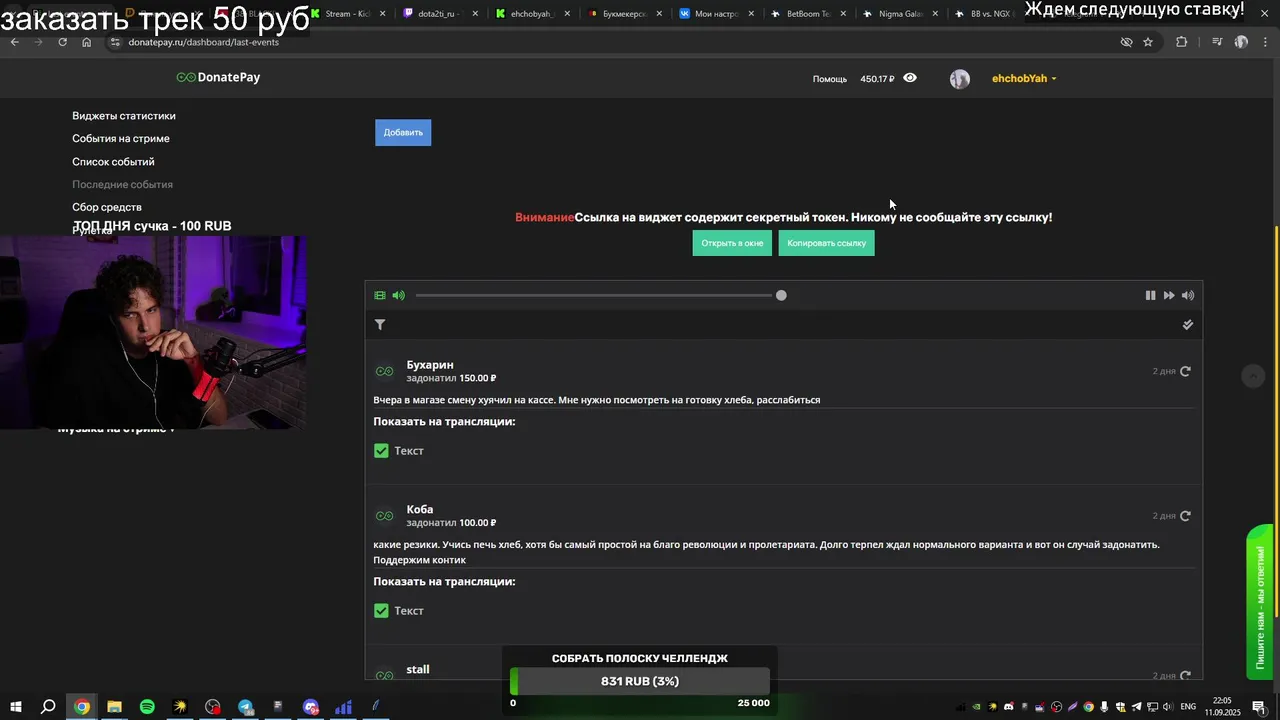Switch to the ehchobyah Kick tab
The width and height of the screenshot is (1280, 720).
[x=532, y=14]
